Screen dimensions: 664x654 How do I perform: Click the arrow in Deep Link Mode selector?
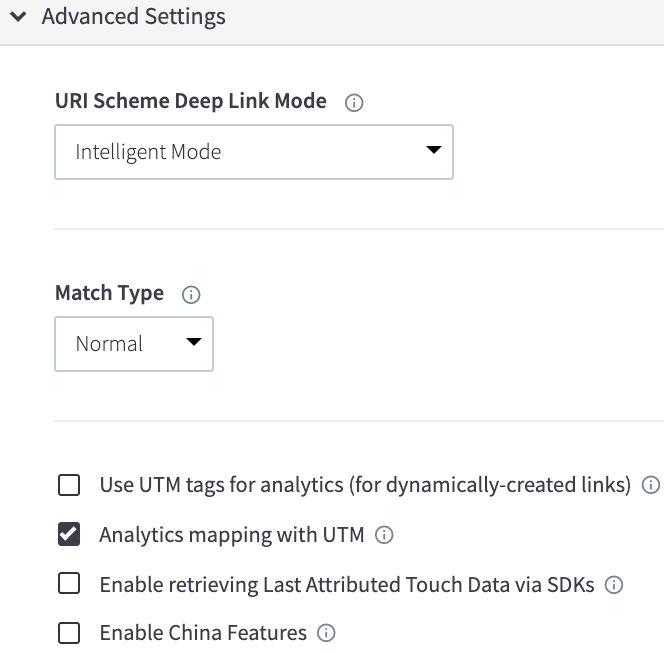[434, 150]
